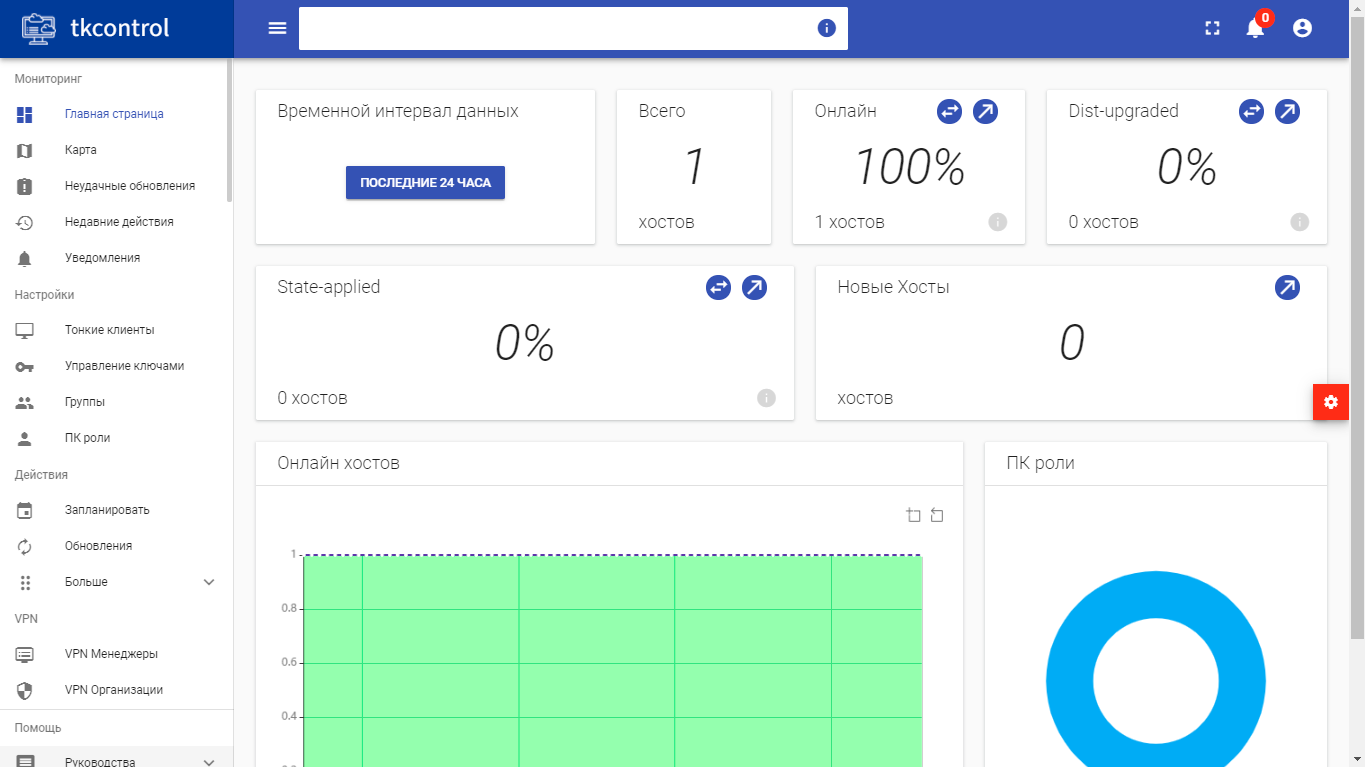This screenshot has width=1365, height=767.
Task: Switch State-applied card view with swap icon
Action: [718, 288]
